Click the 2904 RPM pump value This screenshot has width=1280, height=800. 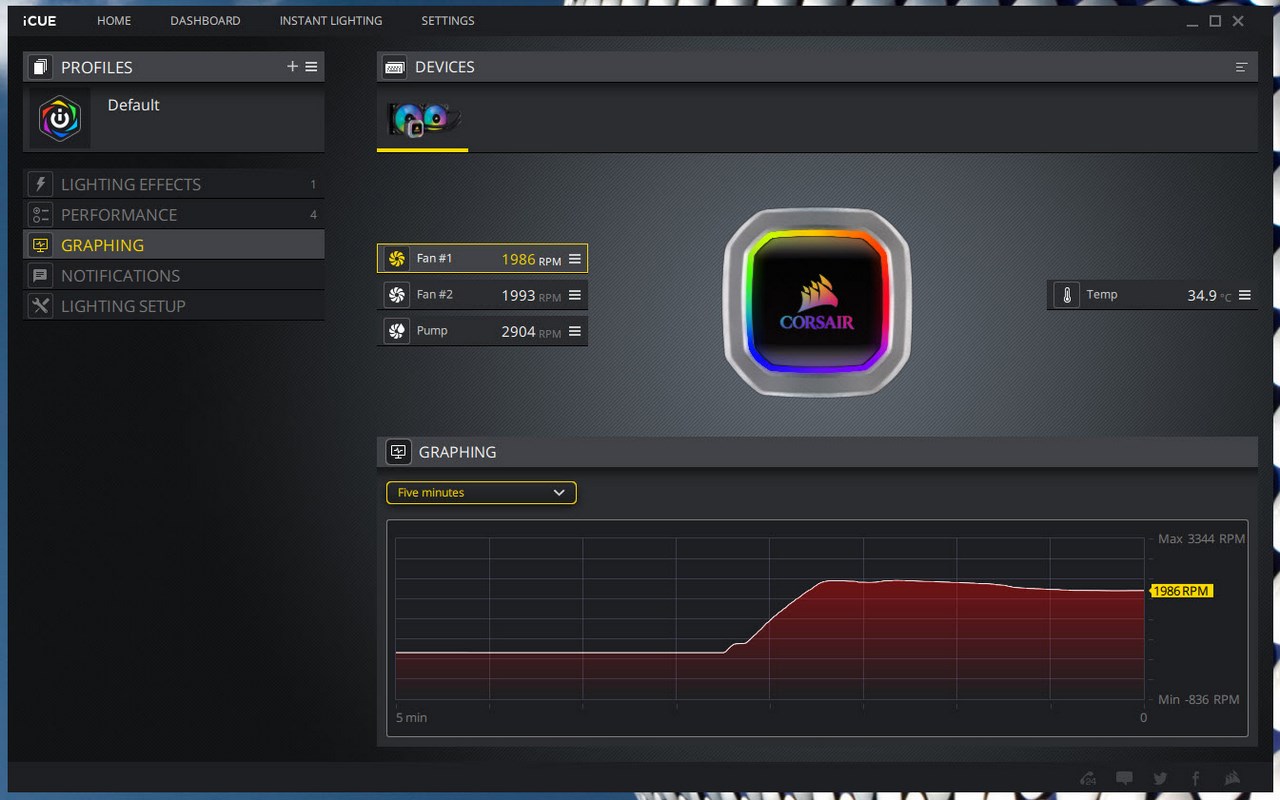click(531, 332)
